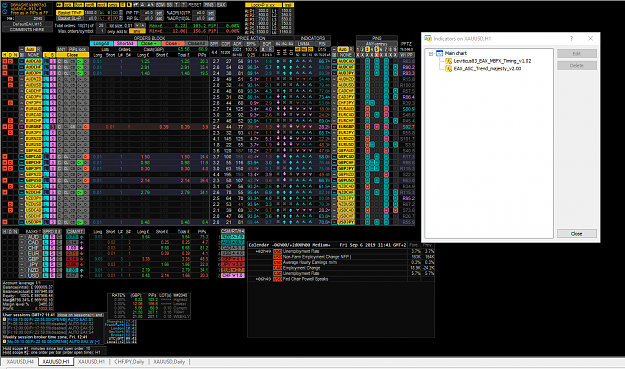Image resolution: width=625 pixels, height=369 pixels.
Task: Collapse the Main chart tree node
Action: 431,53
